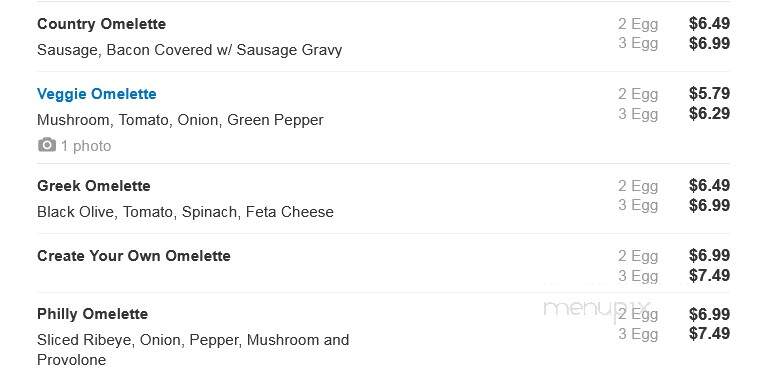This screenshot has height=391, width=776.
Task: Click the Sausage, Bacon Covered w/ Sausage Gravy description
Action: tap(190, 50)
